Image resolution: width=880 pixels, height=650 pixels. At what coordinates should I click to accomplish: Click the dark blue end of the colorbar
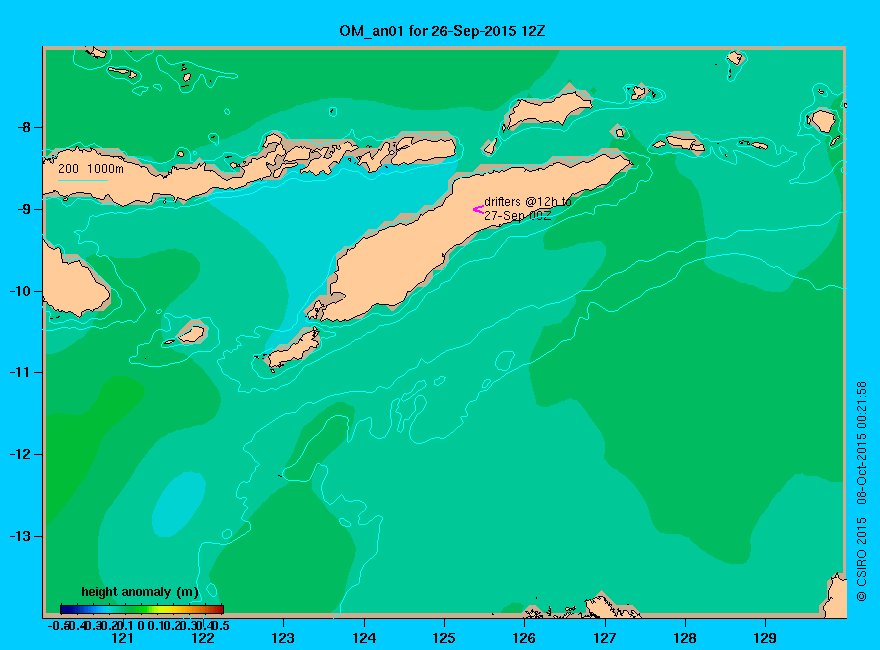click(65, 609)
